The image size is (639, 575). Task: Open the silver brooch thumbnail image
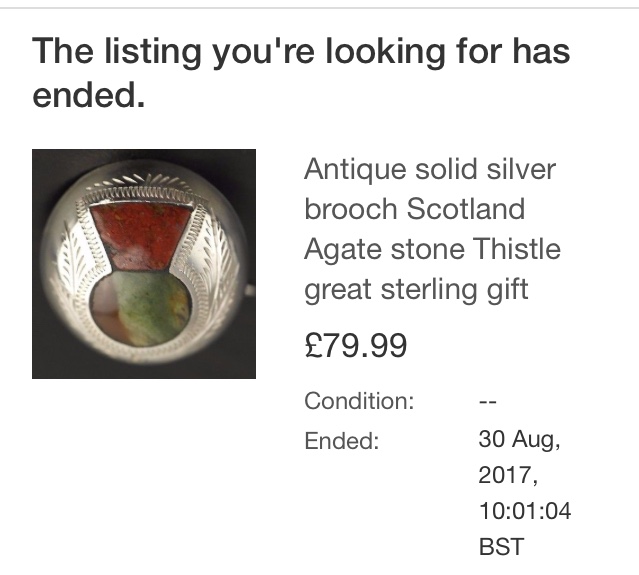[x=143, y=264]
